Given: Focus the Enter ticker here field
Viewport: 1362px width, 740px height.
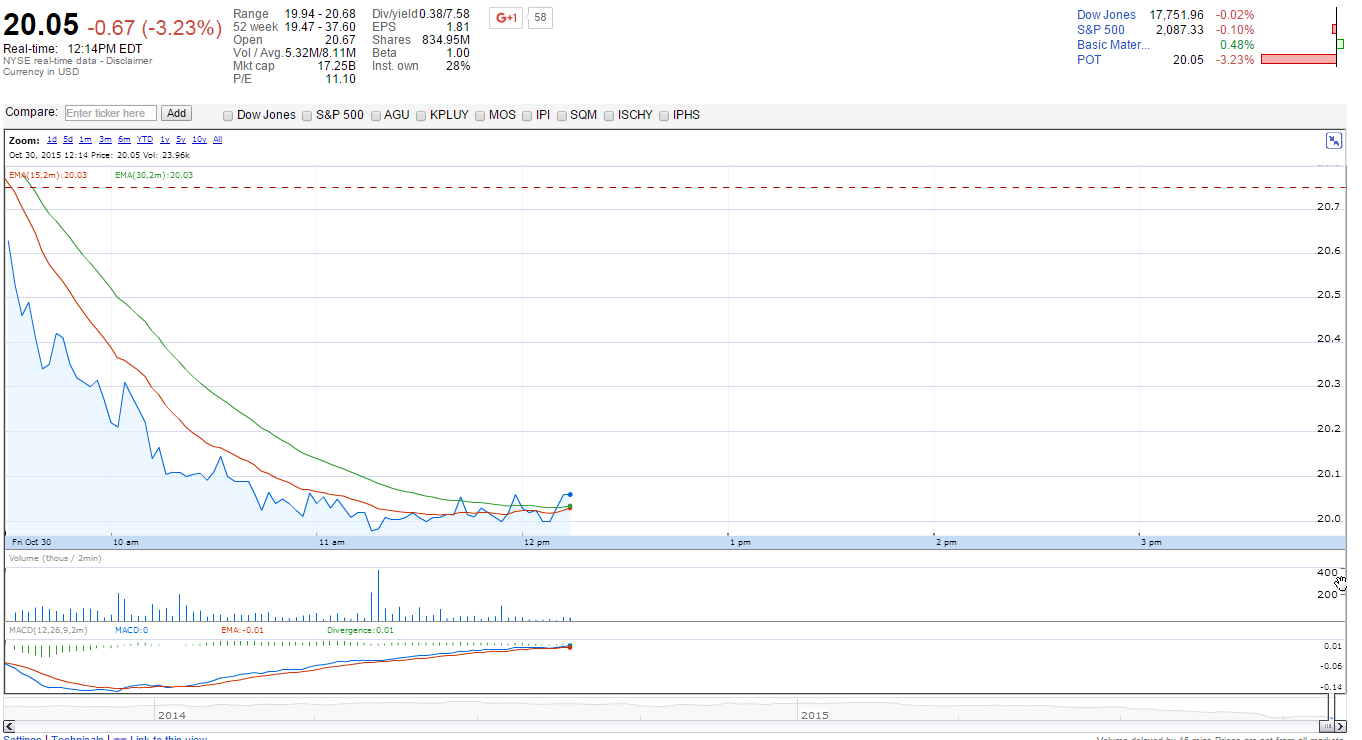Looking at the screenshot, I should point(110,114).
